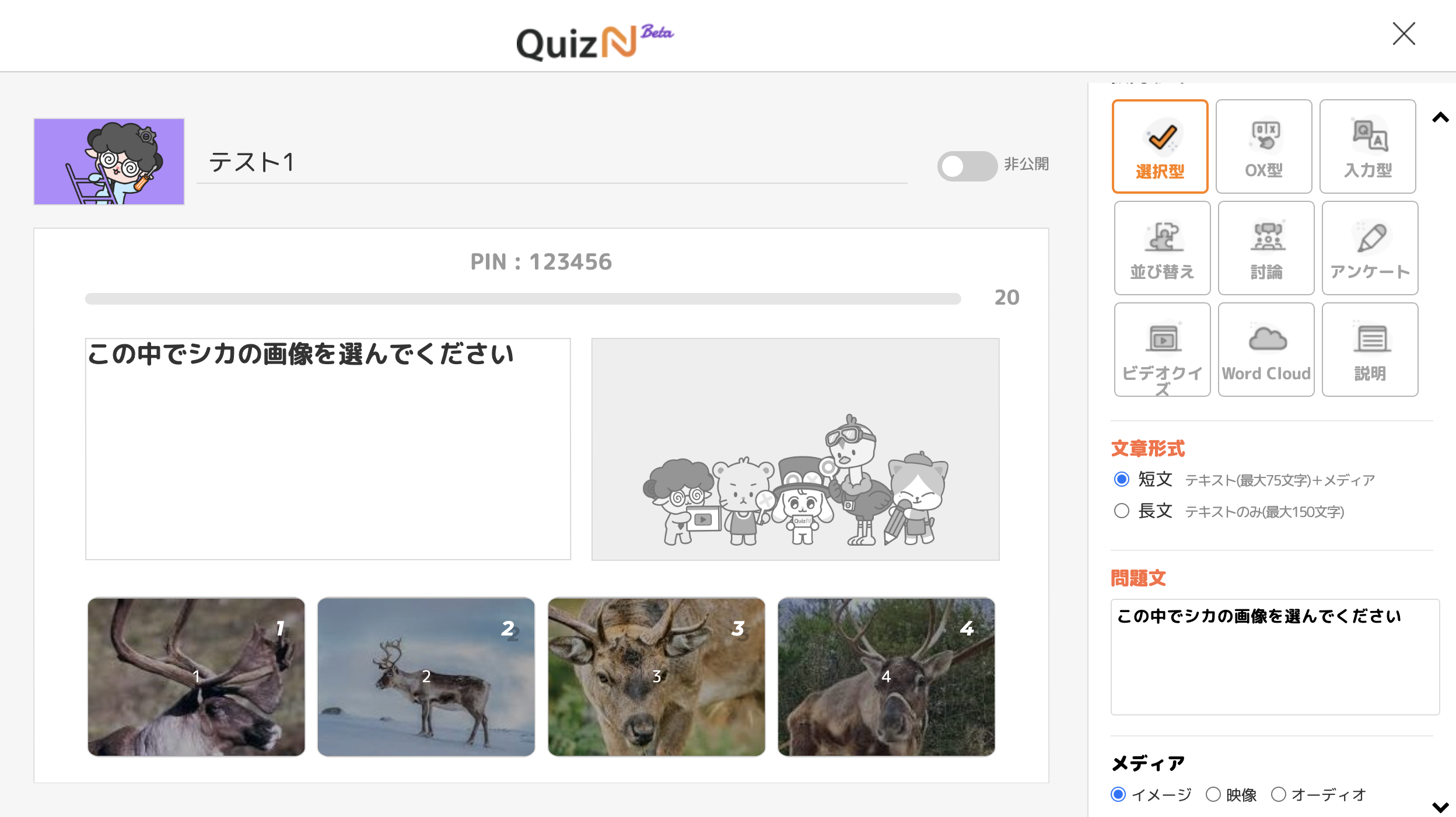
Task: Click the 問題文 question text field
Action: pyautogui.click(x=1275, y=657)
